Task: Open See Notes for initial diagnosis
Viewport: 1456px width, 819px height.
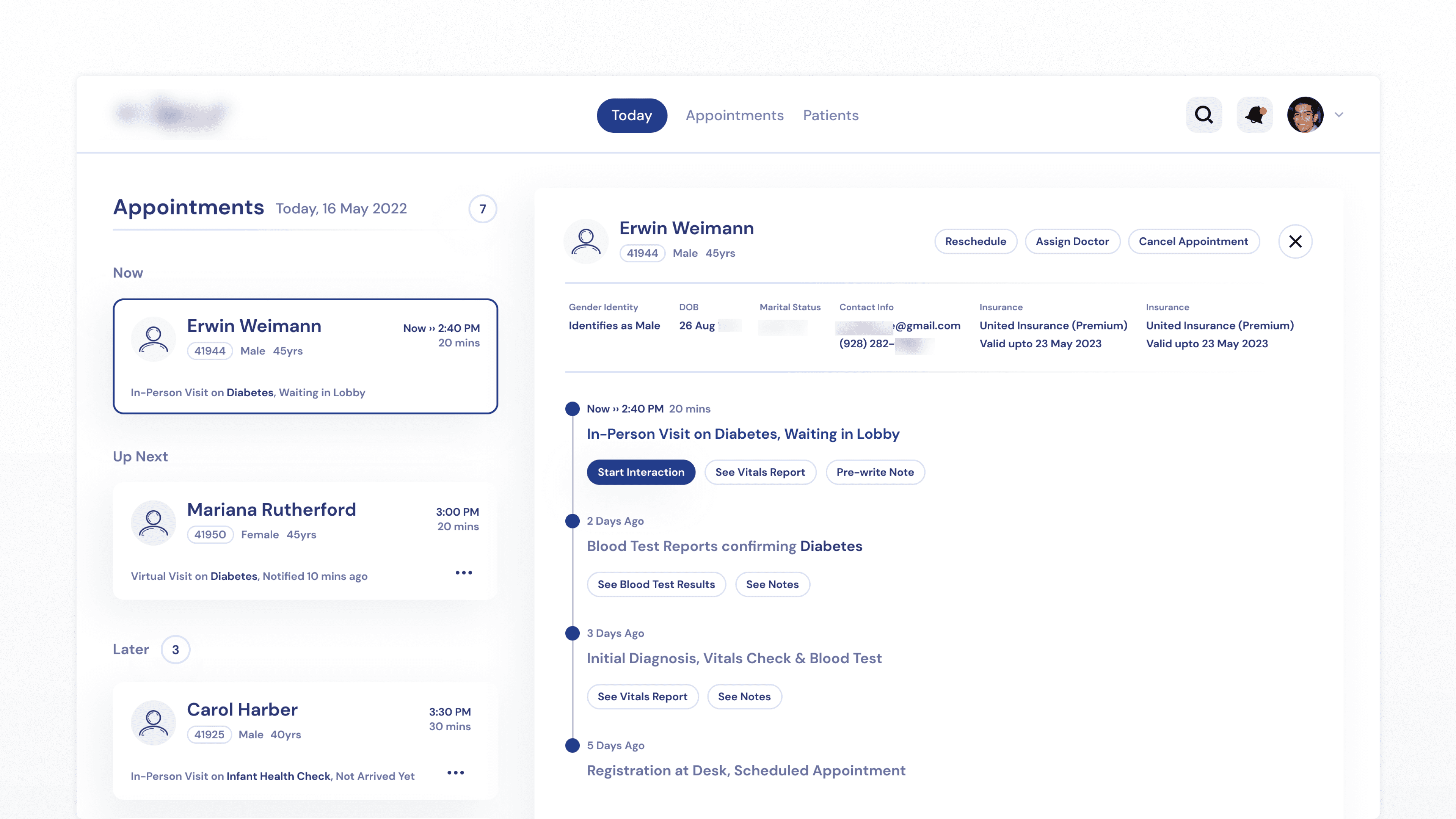Action: (744, 697)
